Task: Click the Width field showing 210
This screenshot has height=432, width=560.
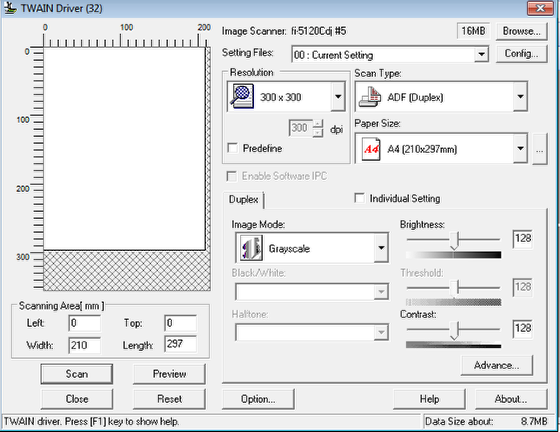Action: [x=84, y=345]
